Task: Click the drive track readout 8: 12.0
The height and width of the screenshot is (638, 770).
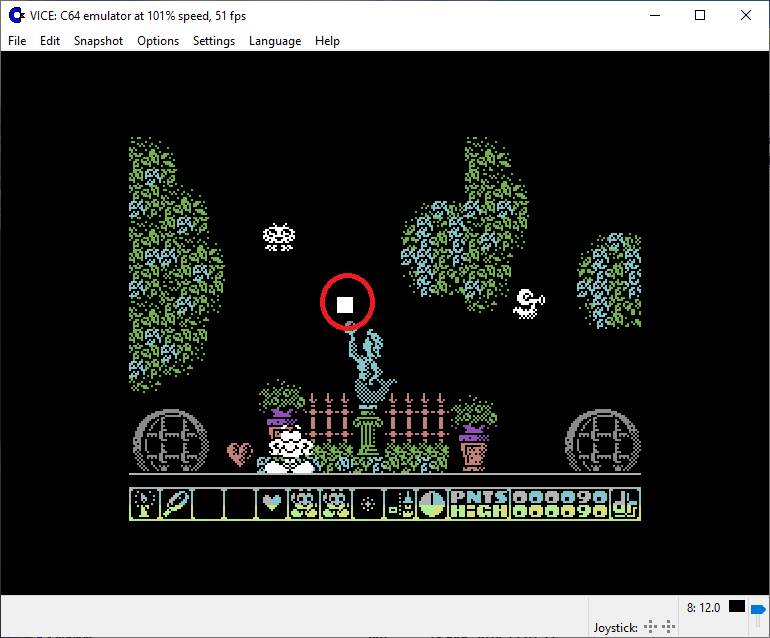Action: [703, 608]
